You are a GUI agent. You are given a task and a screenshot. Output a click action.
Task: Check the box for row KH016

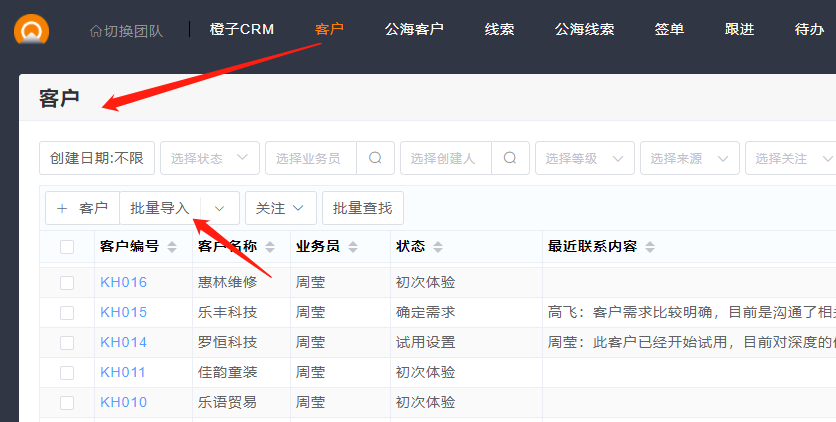click(67, 283)
